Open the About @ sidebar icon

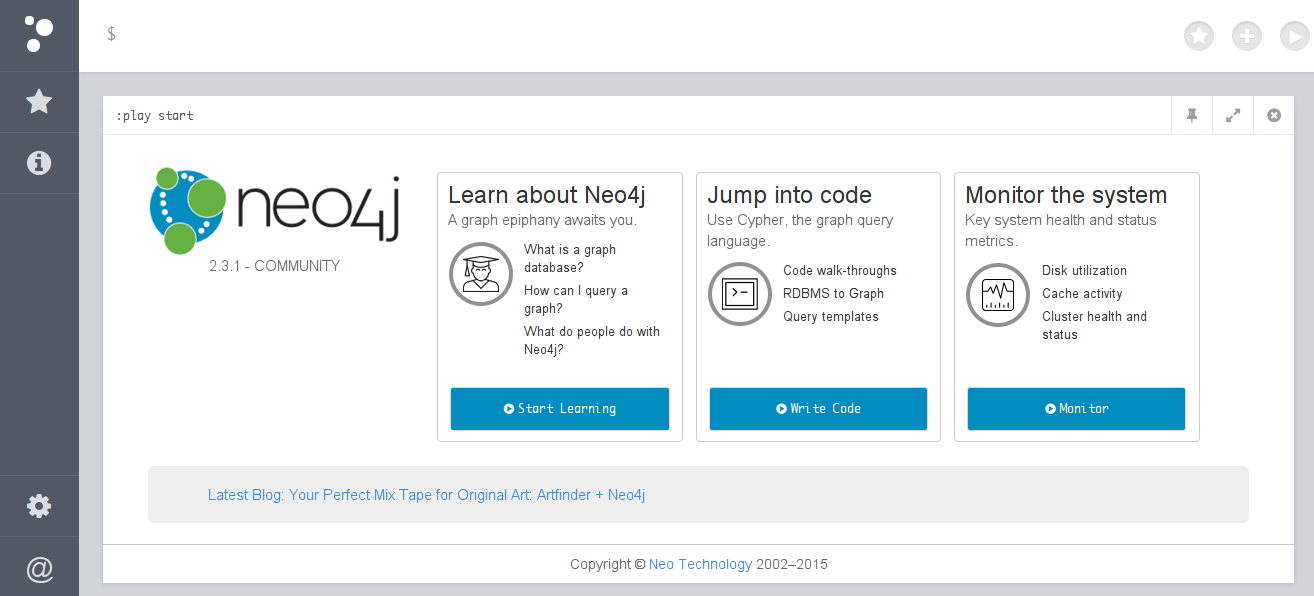coord(39,568)
